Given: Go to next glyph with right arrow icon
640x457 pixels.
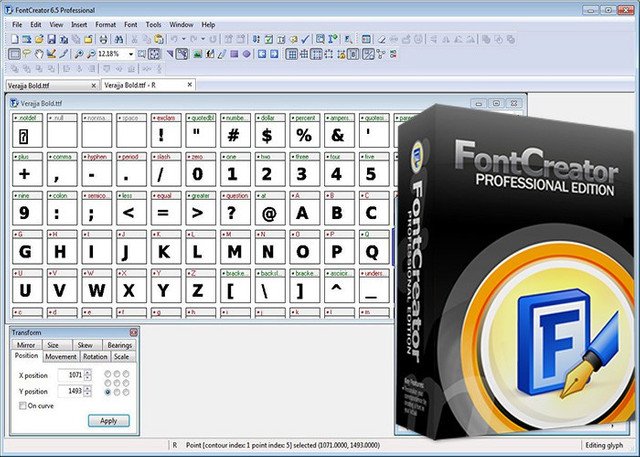Looking at the screenshot, I should click(274, 54).
